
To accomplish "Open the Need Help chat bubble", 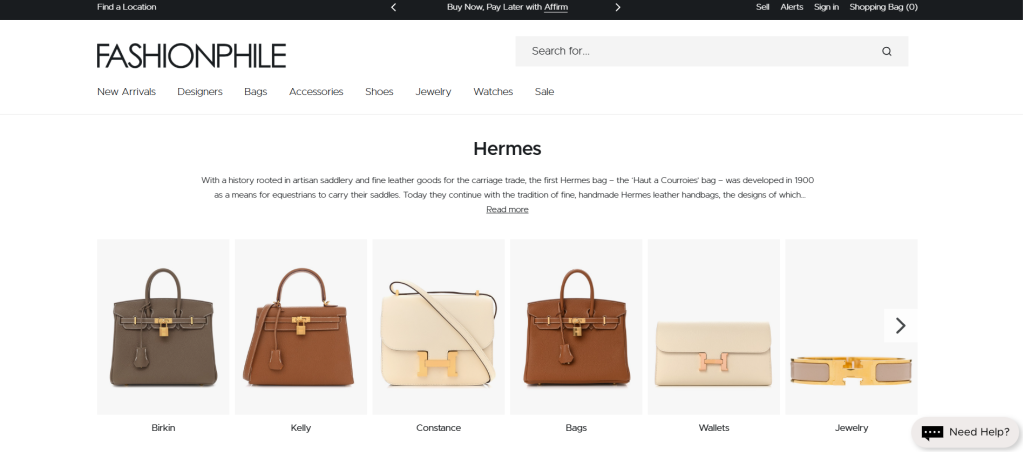I will pos(965,432).
